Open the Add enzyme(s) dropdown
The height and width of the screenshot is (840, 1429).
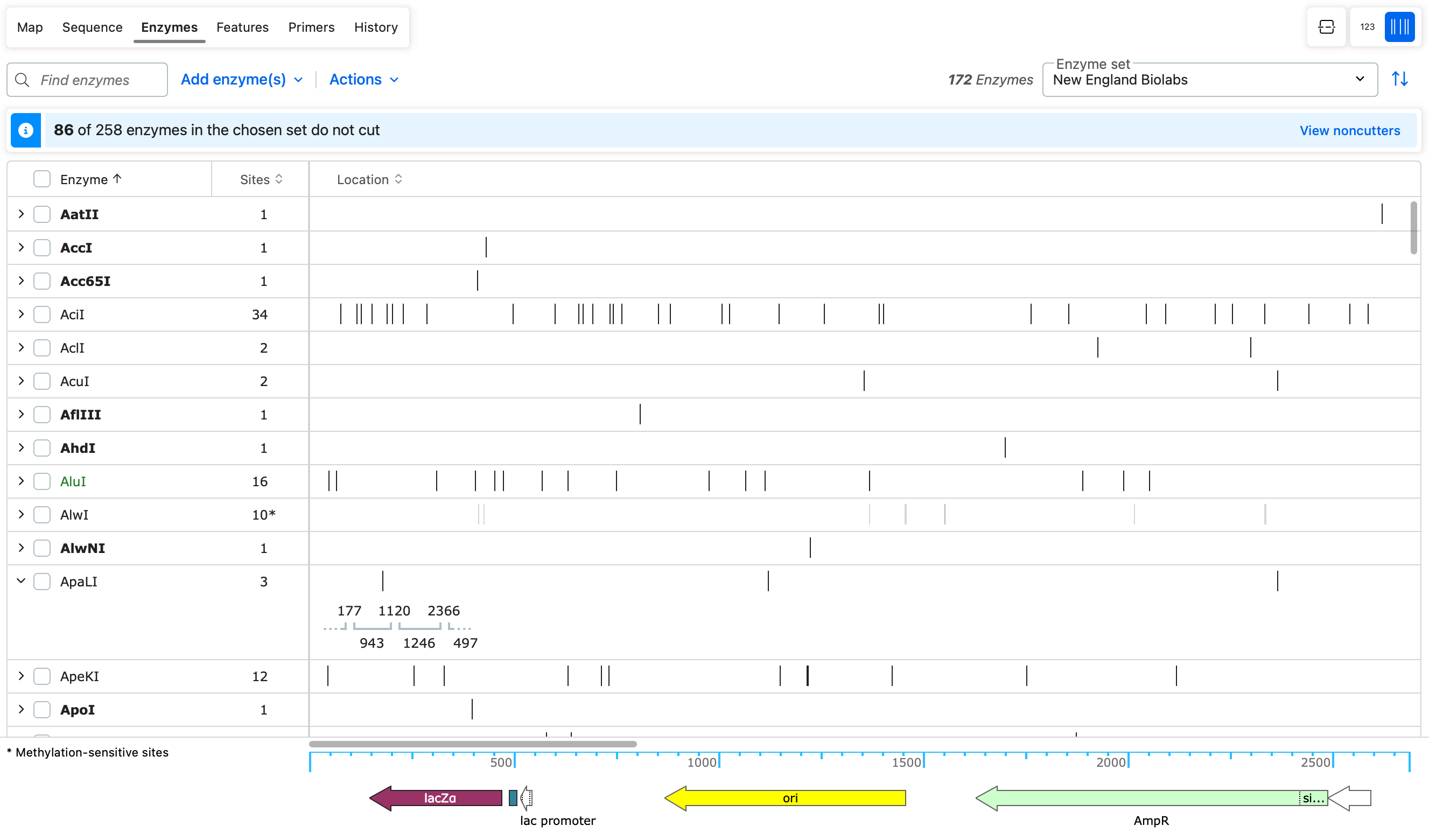coord(242,79)
